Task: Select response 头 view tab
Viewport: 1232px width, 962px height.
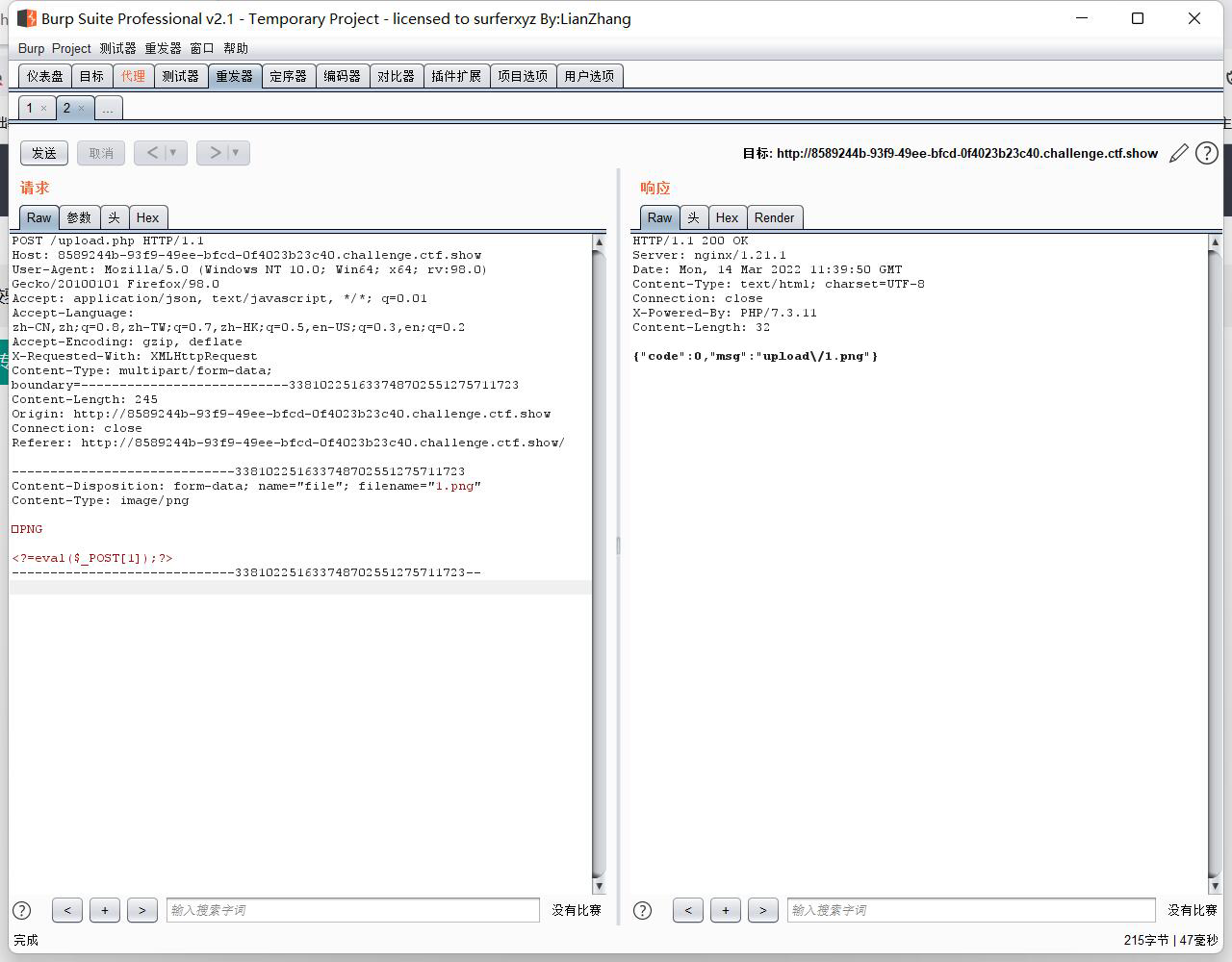Action: click(693, 217)
